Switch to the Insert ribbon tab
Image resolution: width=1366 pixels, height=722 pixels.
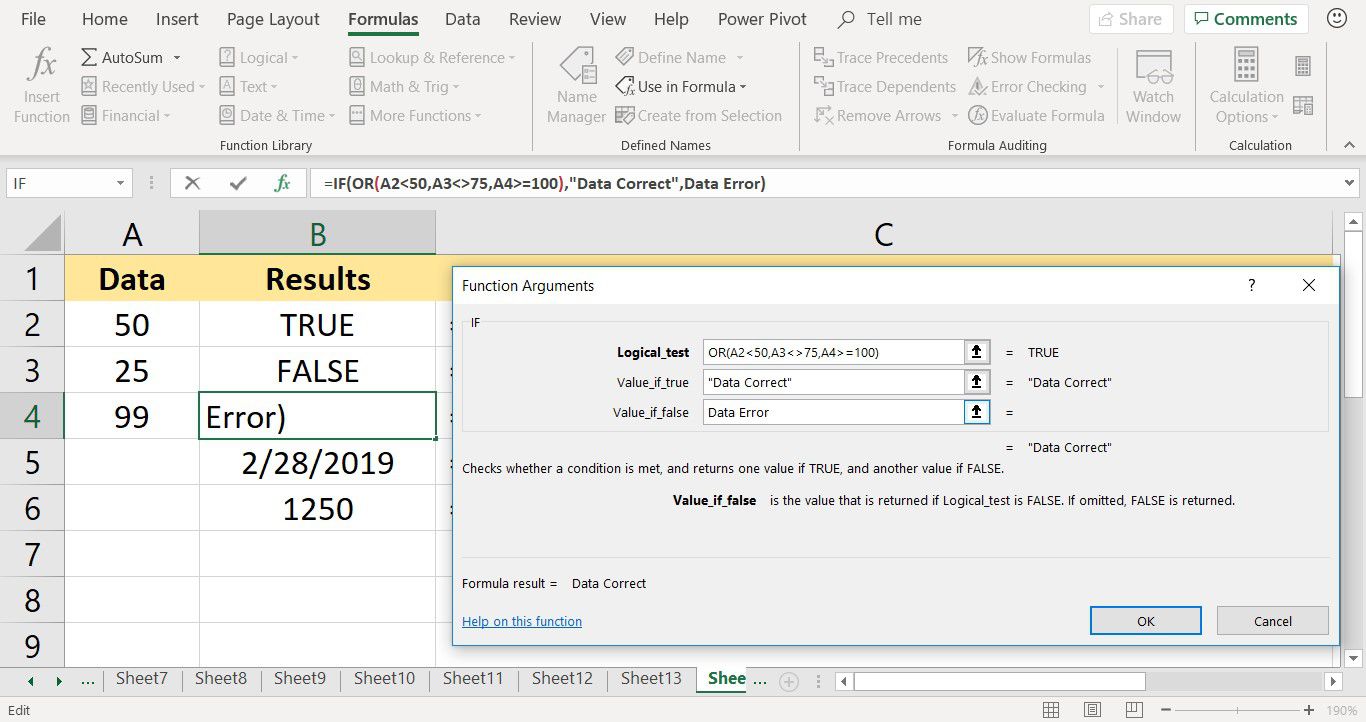click(177, 19)
